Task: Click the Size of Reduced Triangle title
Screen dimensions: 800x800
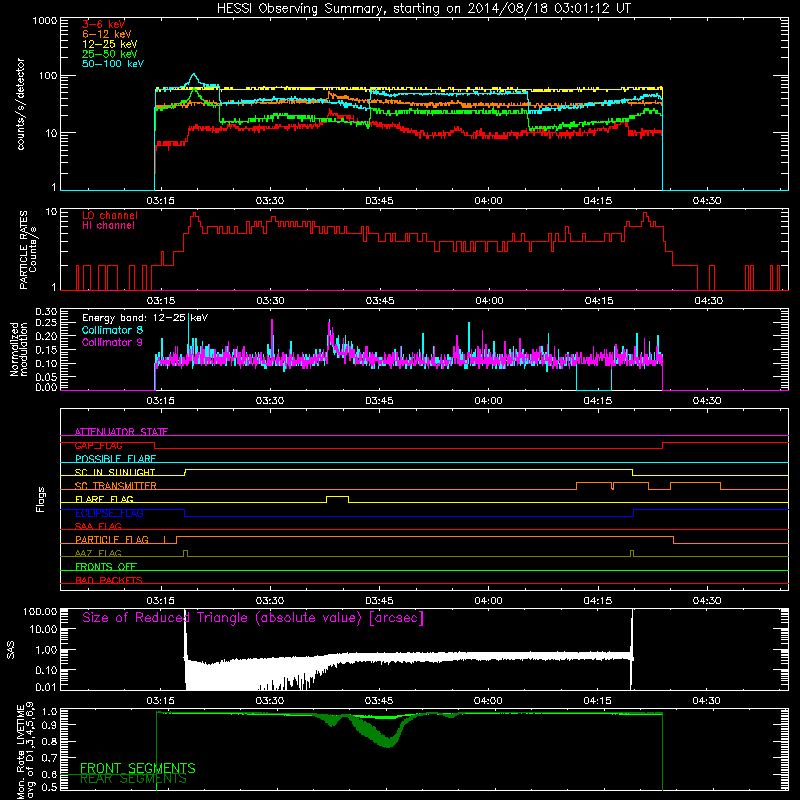Action: [x=253, y=618]
